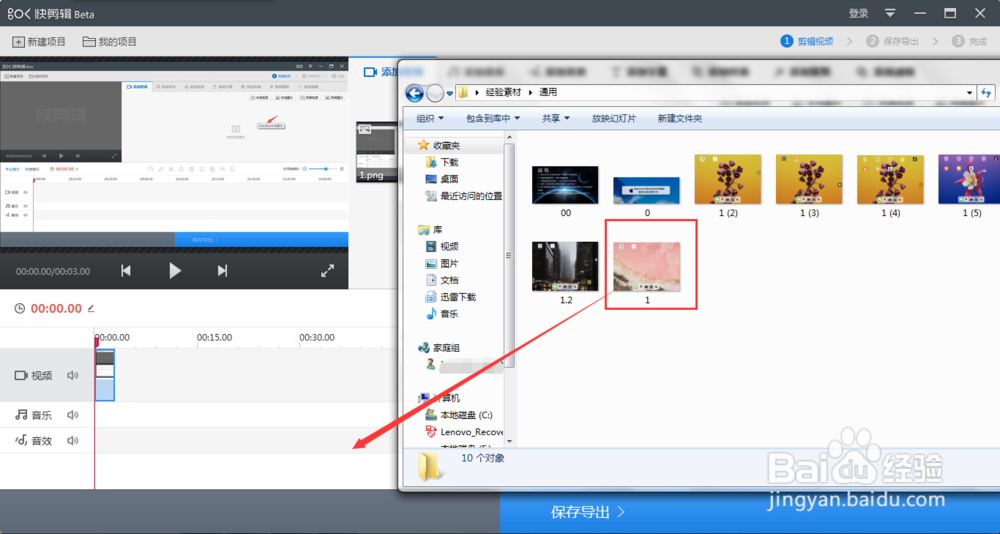Open 下载 in navigation pane
The height and width of the screenshot is (534, 1000).
(x=442, y=163)
